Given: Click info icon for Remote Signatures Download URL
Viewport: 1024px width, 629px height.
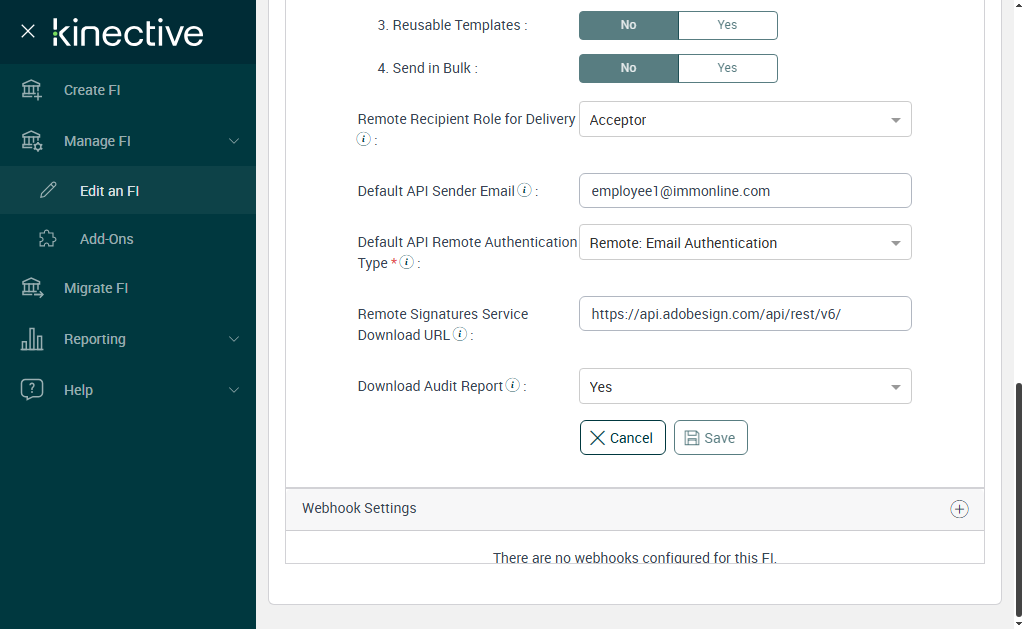Looking at the screenshot, I should (x=460, y=335).
